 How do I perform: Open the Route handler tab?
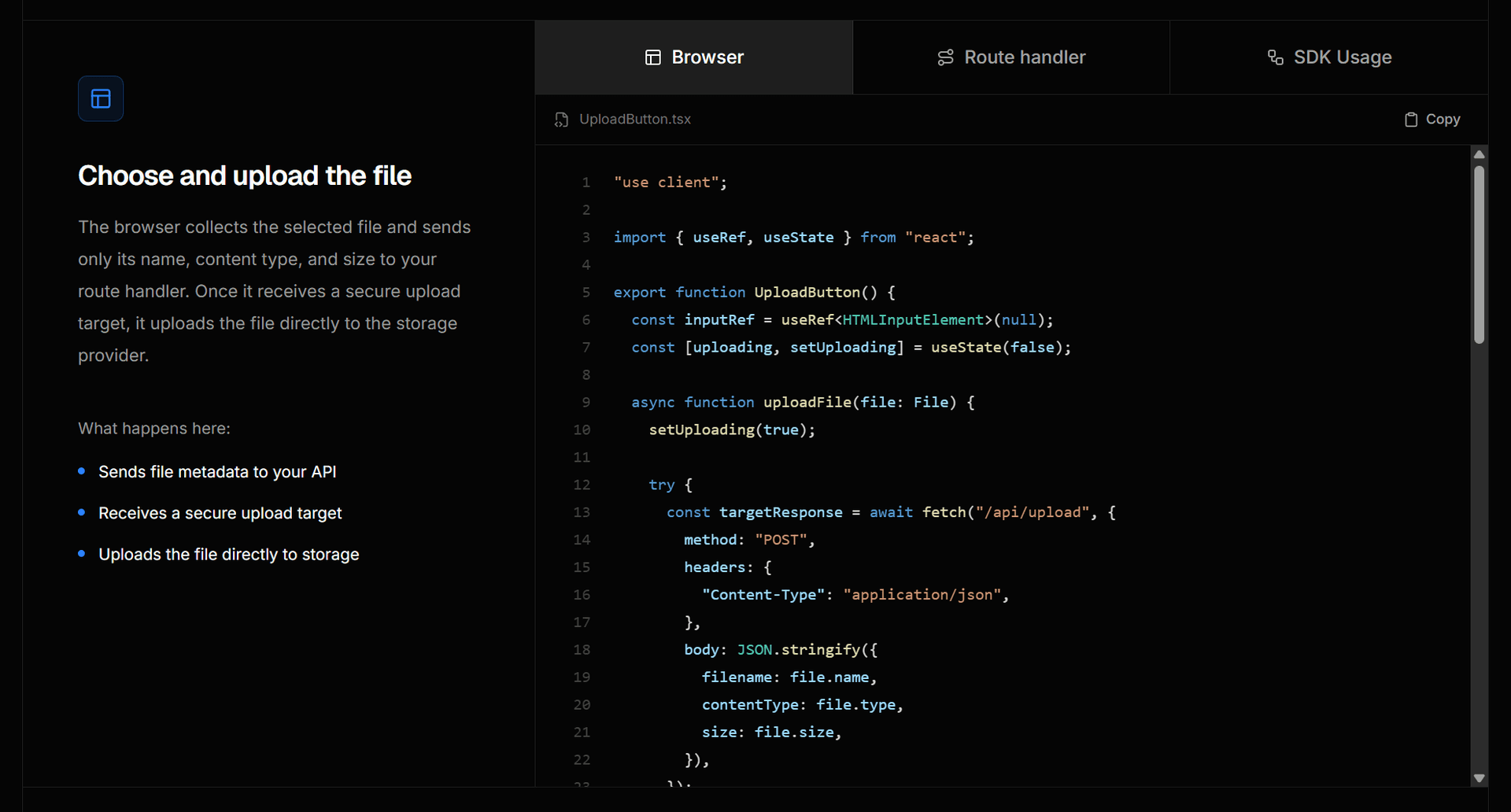click(1011, 57)
